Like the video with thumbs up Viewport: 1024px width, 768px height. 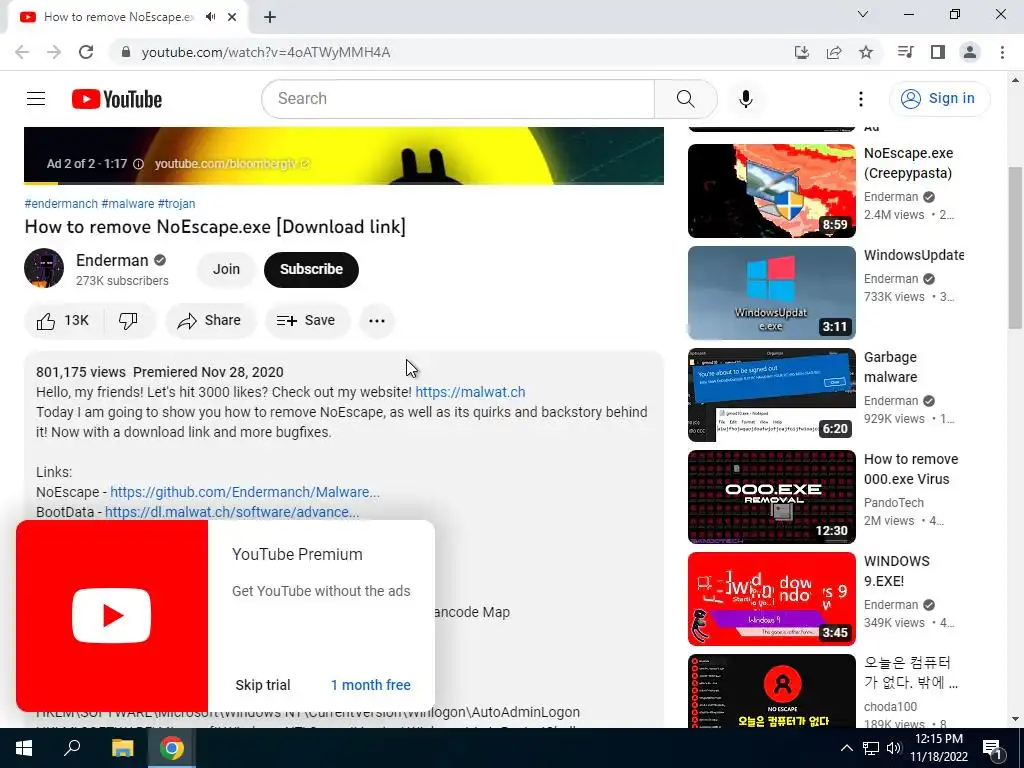coord(63,321)
